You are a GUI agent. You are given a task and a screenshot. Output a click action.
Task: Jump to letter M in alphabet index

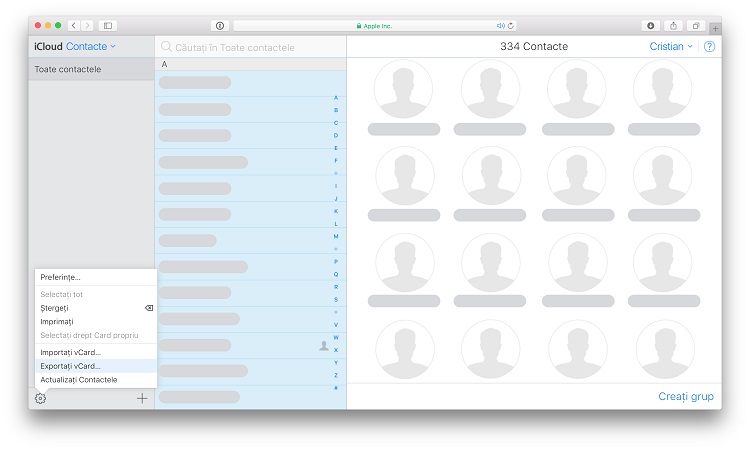tap(336, 236)
